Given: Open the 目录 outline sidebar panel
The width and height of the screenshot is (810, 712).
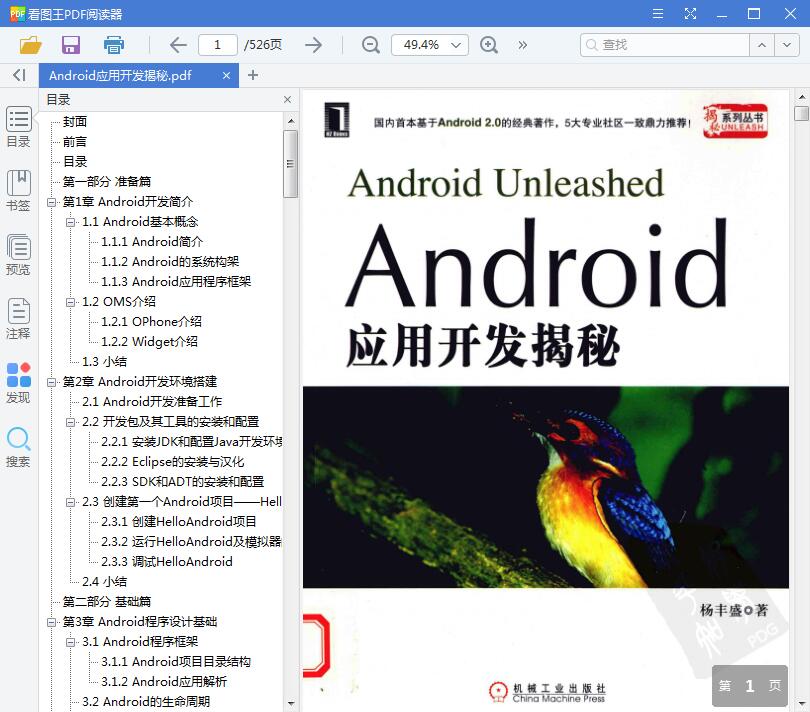Looking at the screenshot, I should click(x=19, y=127).
